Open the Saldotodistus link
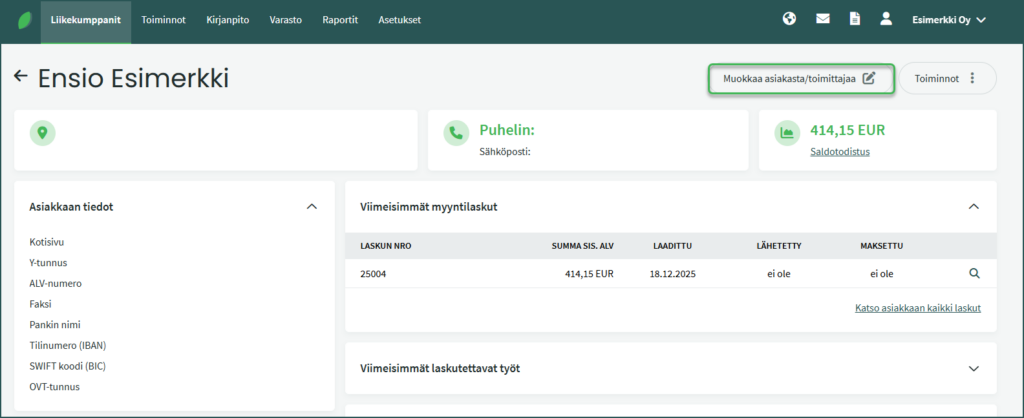The height and width of the screenshot is (418, 1024). pos(839,152)
